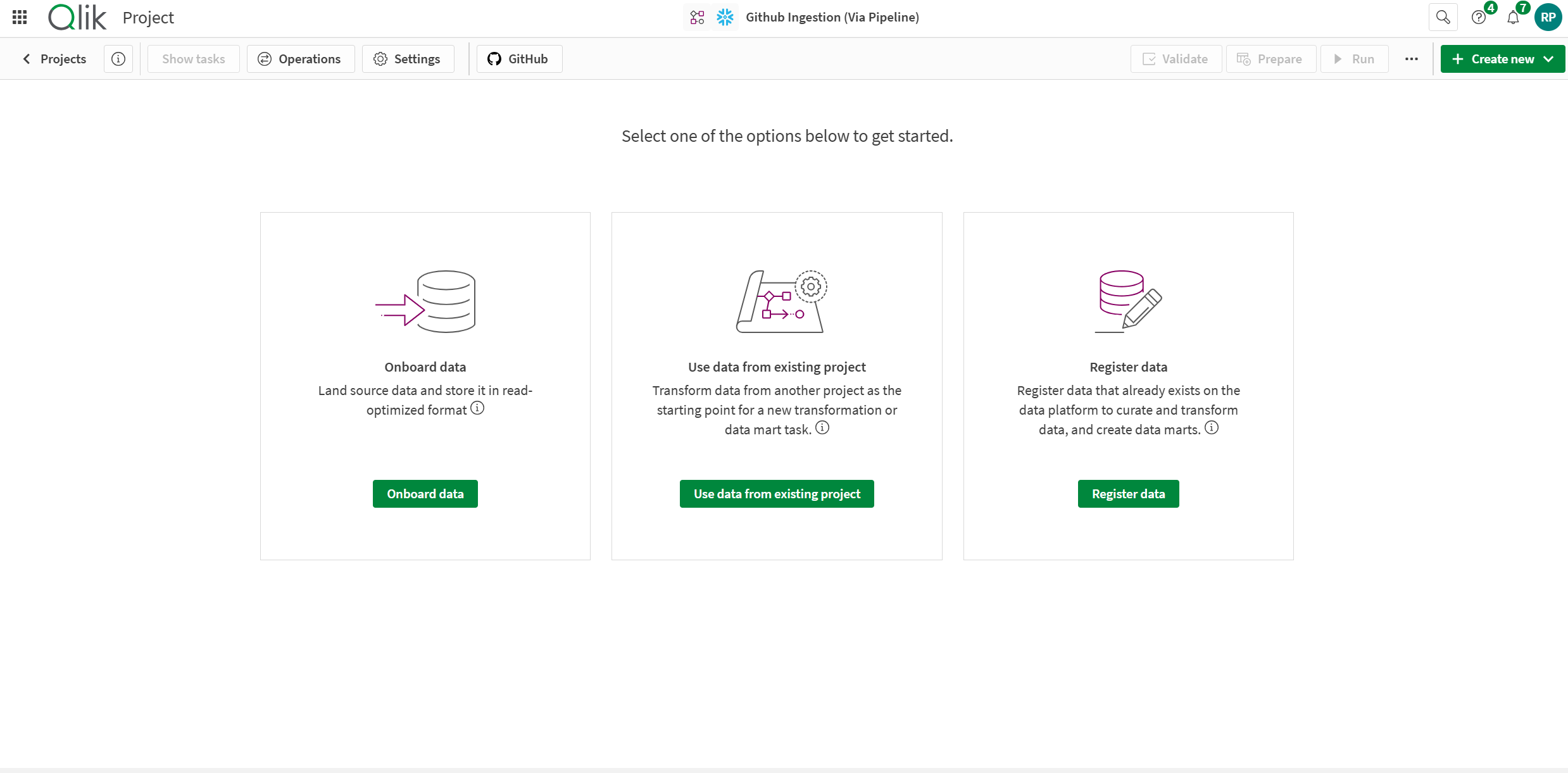Click the Qlik logo
The height and width of the screenshot is (773, 1568).
[x=77, y=17]
